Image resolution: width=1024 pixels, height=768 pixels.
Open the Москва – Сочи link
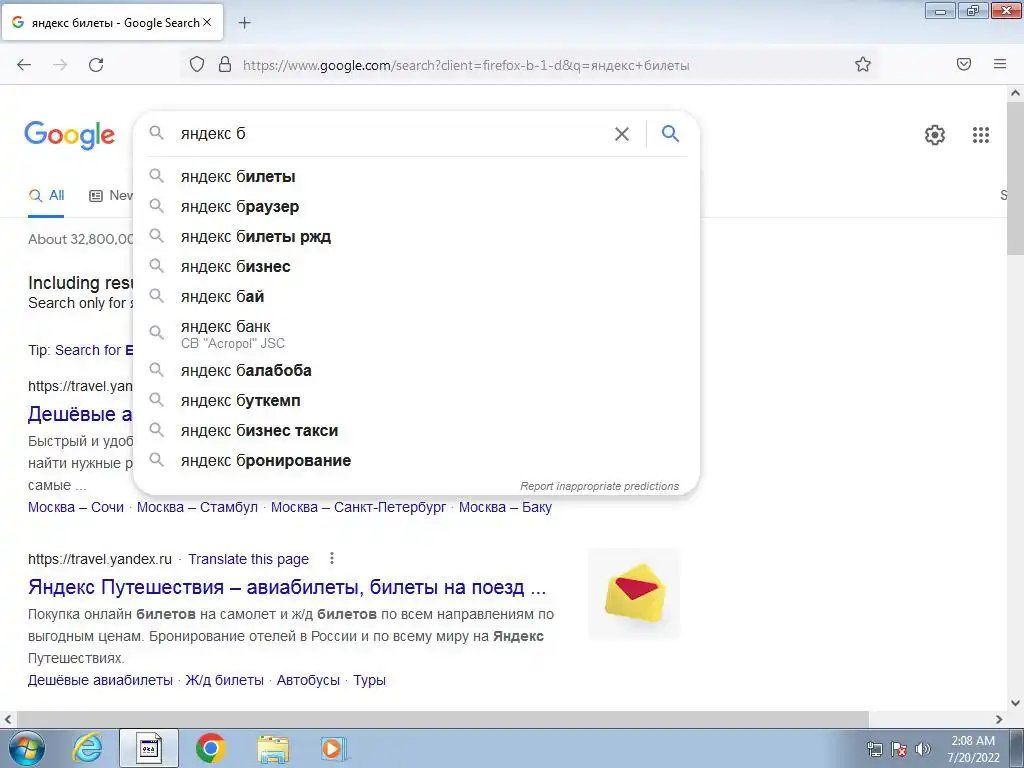tap(76, 507)
